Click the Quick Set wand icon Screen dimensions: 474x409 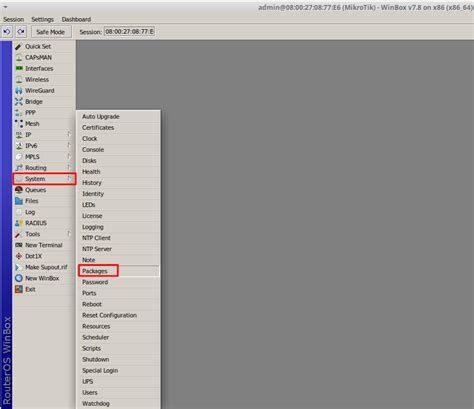pos(19,46)
